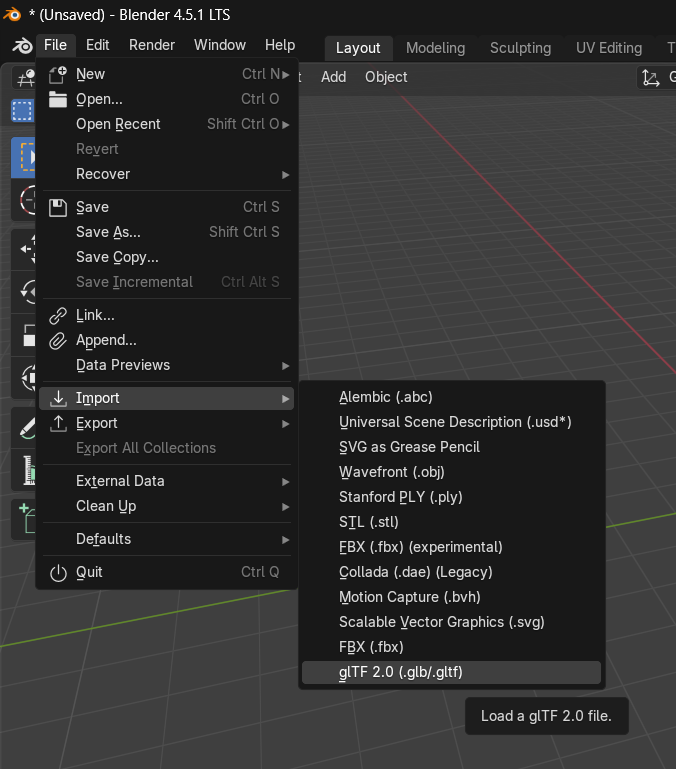This screenshot has height=769, width=676.
Task: Click the Import menu entry
Action: (x=167, y=398)
